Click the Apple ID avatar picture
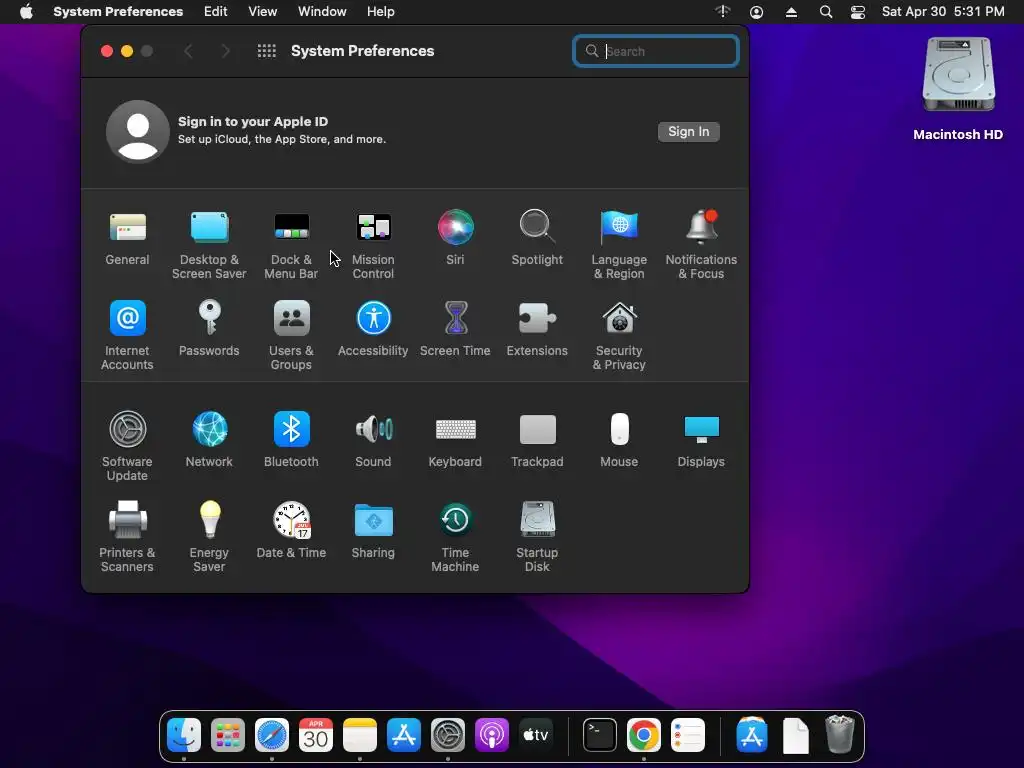 click(138, 131)
